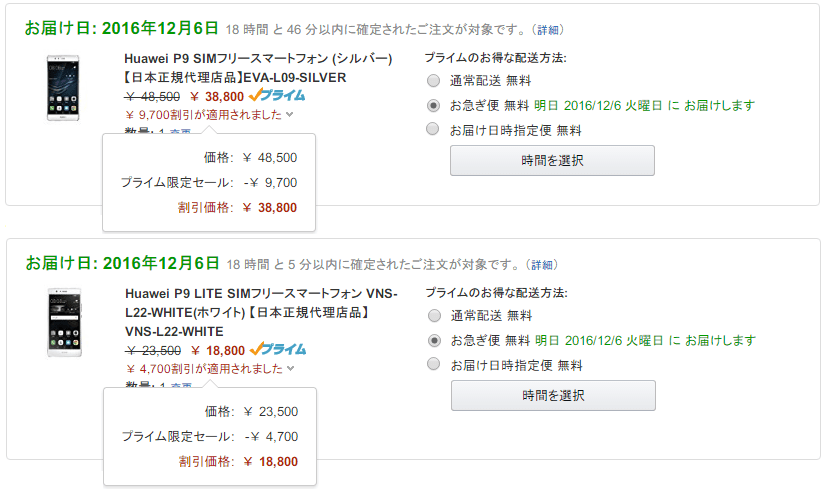The image size is (826, 489).
Task: Select お届け日時指定便 for the P9 LITE order
Action: point(434,364)
